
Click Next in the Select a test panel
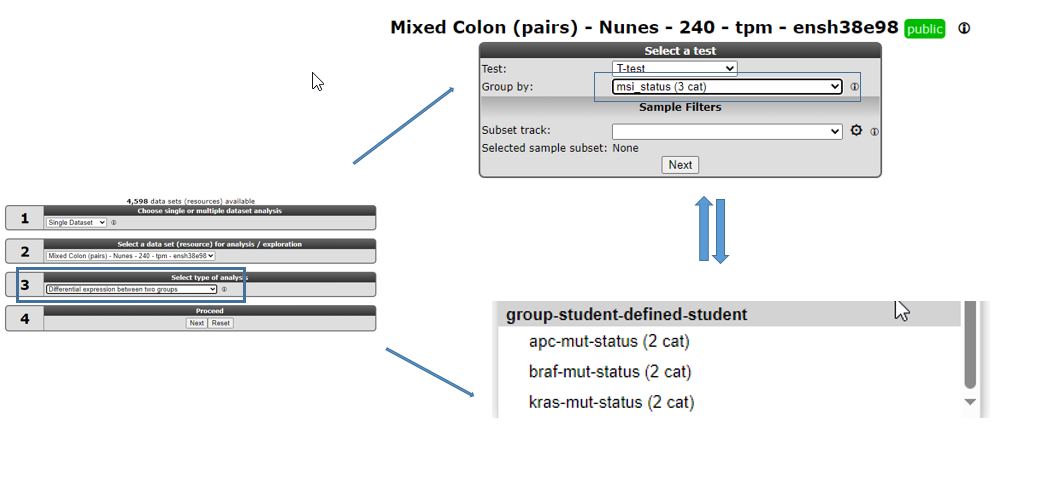click(680, 165)
